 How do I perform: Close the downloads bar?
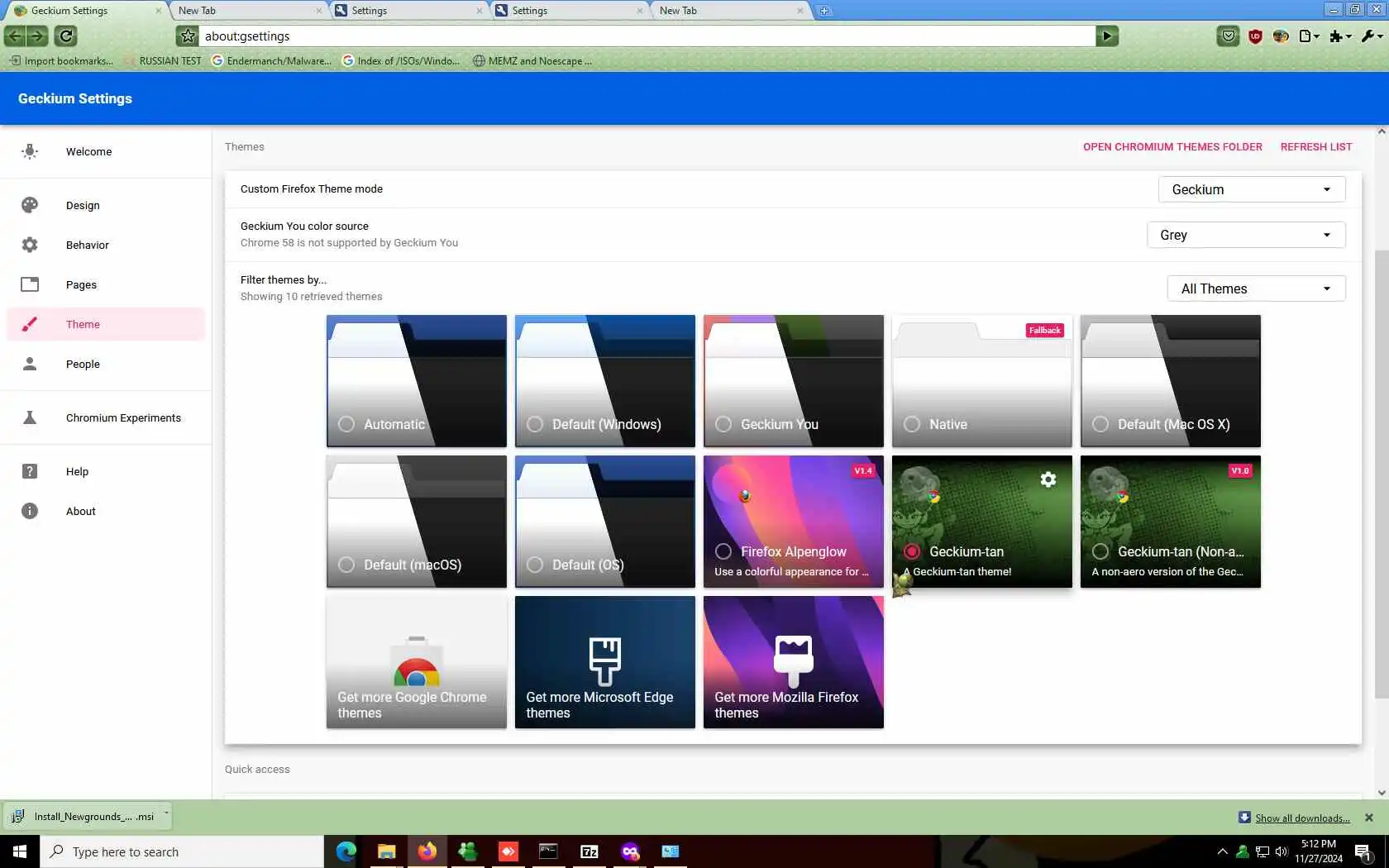[x=1369, y=818]
